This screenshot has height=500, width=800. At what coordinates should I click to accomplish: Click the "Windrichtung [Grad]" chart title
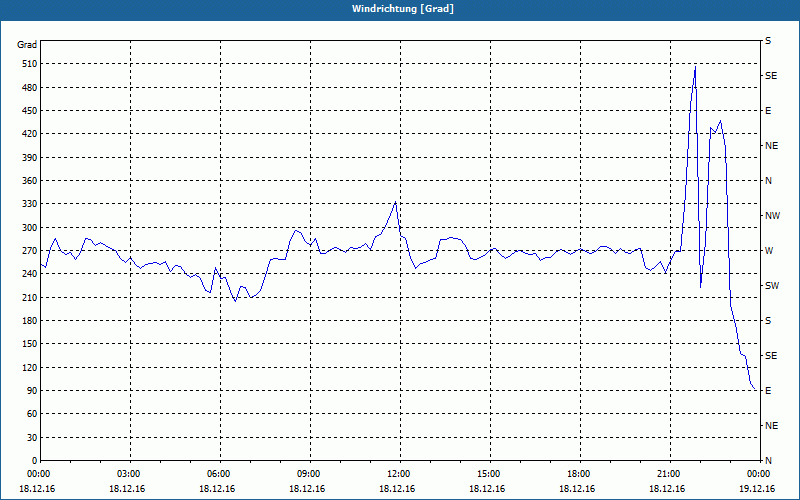(403, 9)
